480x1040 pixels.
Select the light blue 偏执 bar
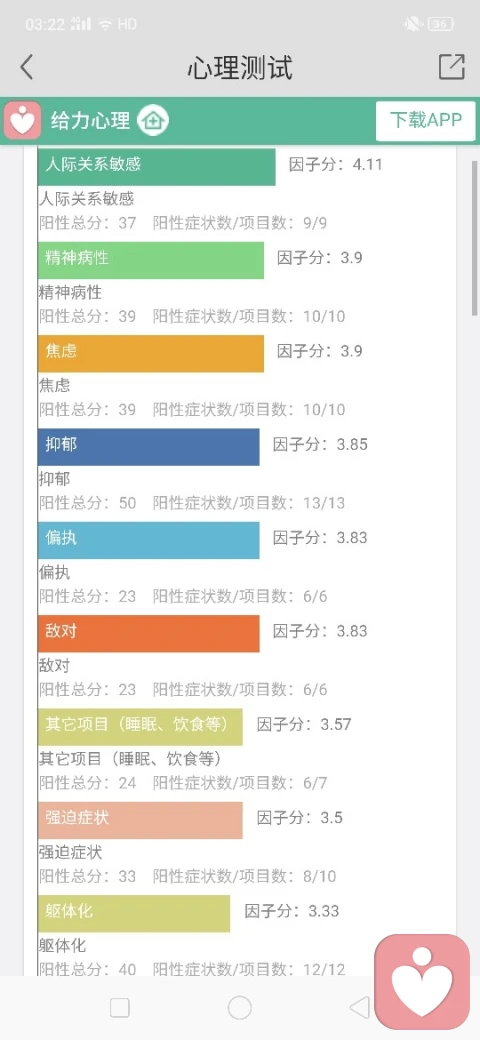click(149, 540)
